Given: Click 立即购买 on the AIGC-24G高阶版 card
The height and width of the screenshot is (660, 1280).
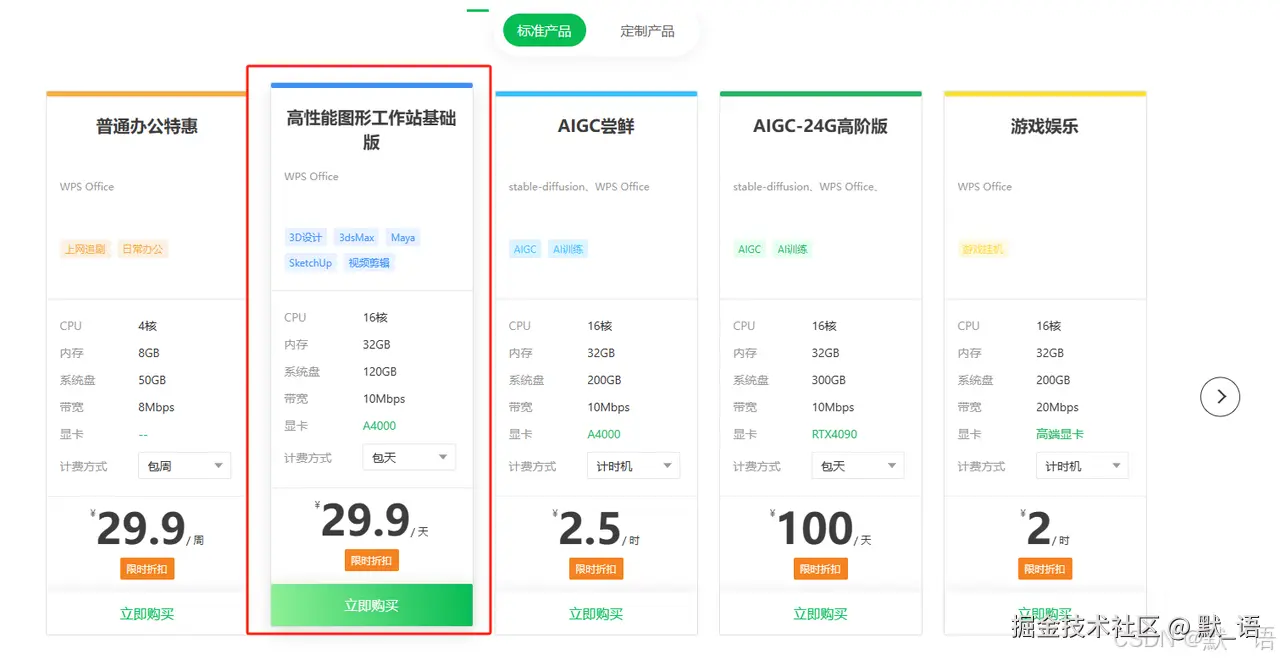Looking at the screenshot, I should [x=820, y=614].
